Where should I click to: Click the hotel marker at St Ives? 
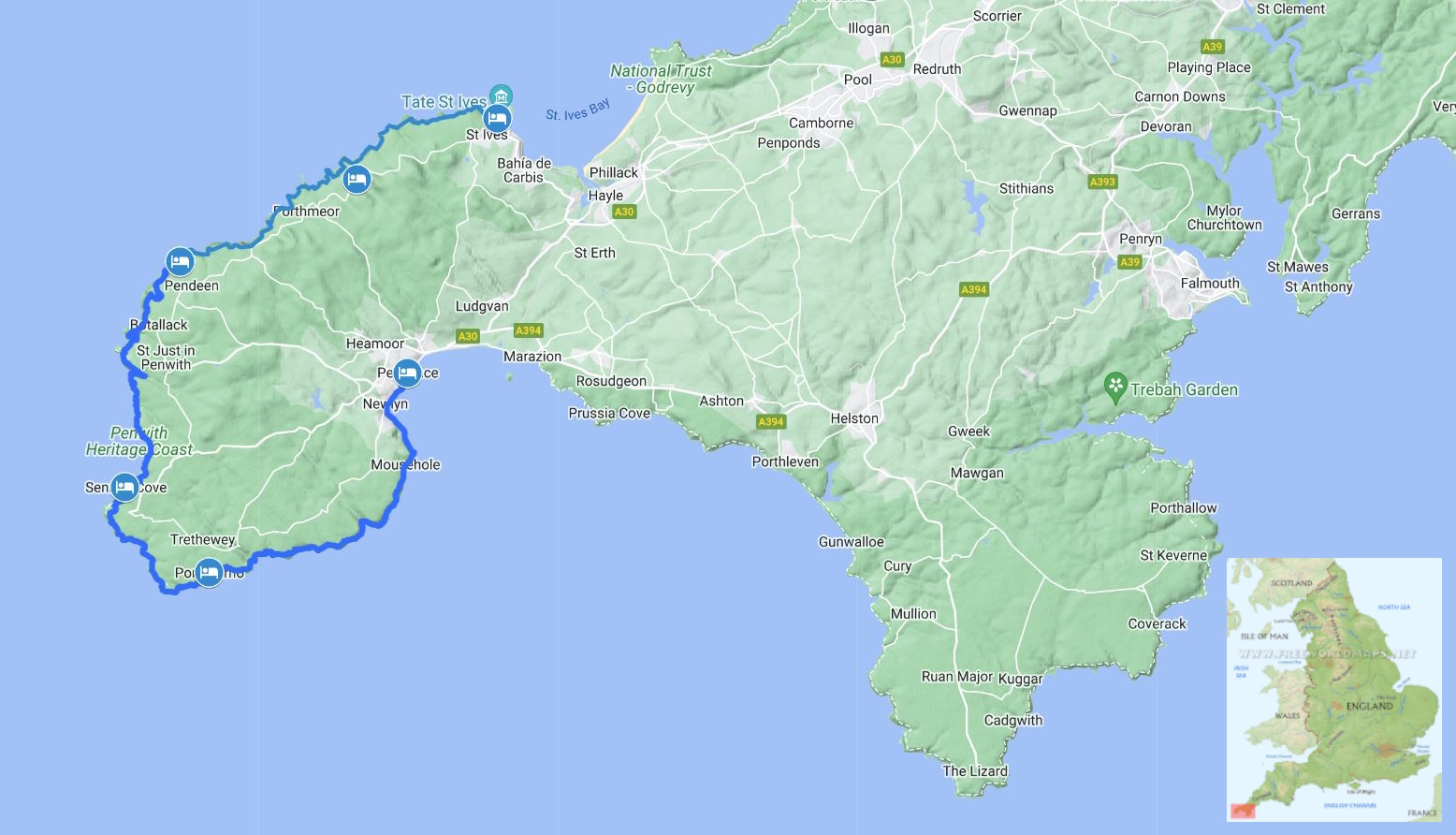(497, 118)
